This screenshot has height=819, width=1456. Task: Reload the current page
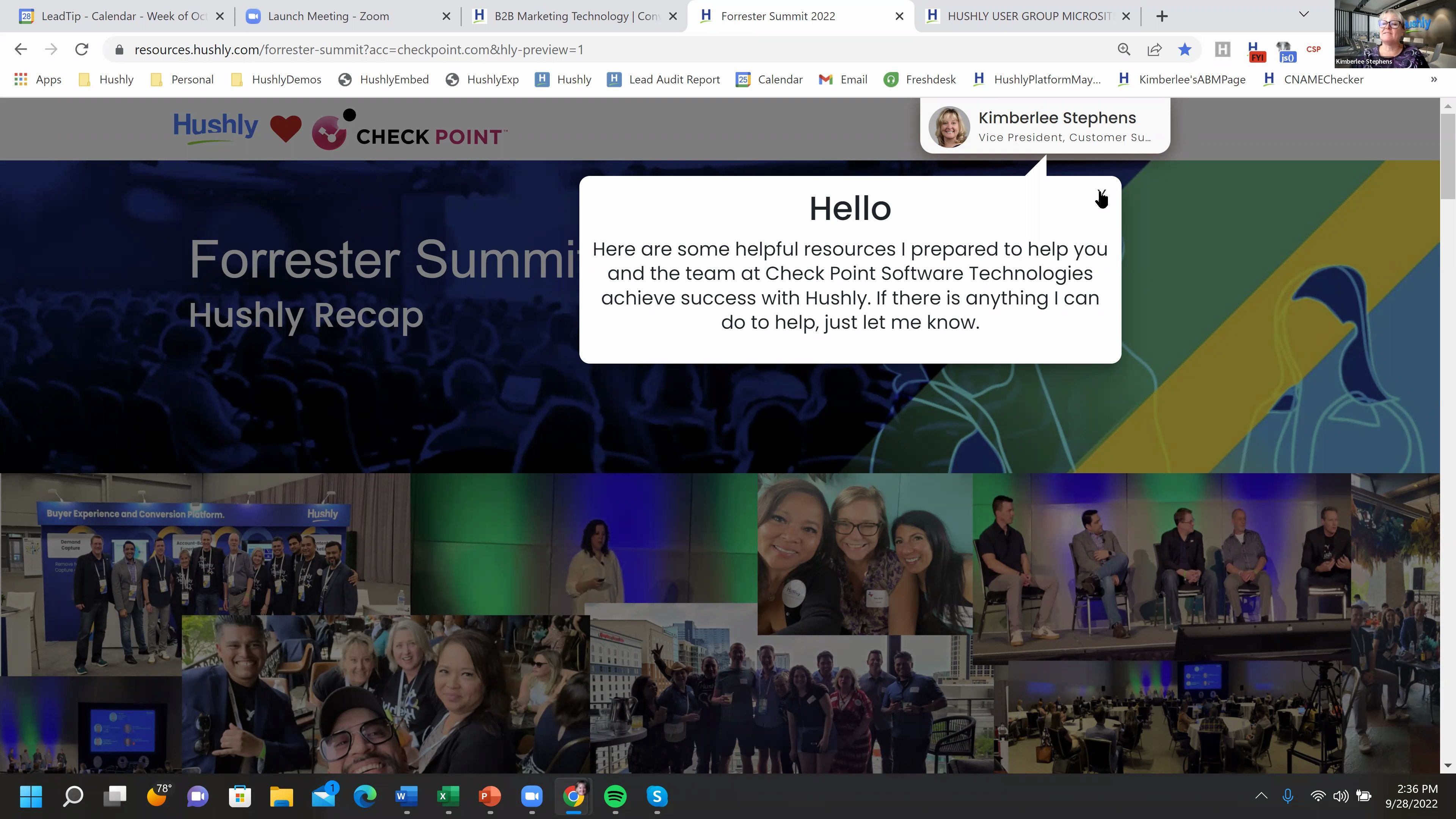tap(82, 50)
